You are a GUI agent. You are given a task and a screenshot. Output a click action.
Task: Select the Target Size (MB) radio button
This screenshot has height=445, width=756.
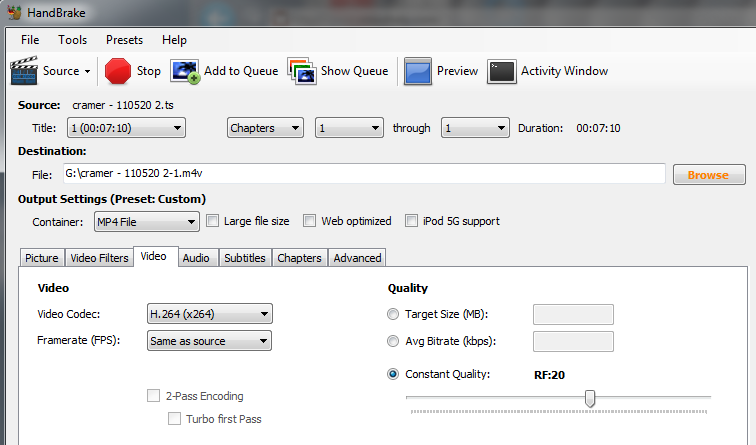(x=393, y=314)
